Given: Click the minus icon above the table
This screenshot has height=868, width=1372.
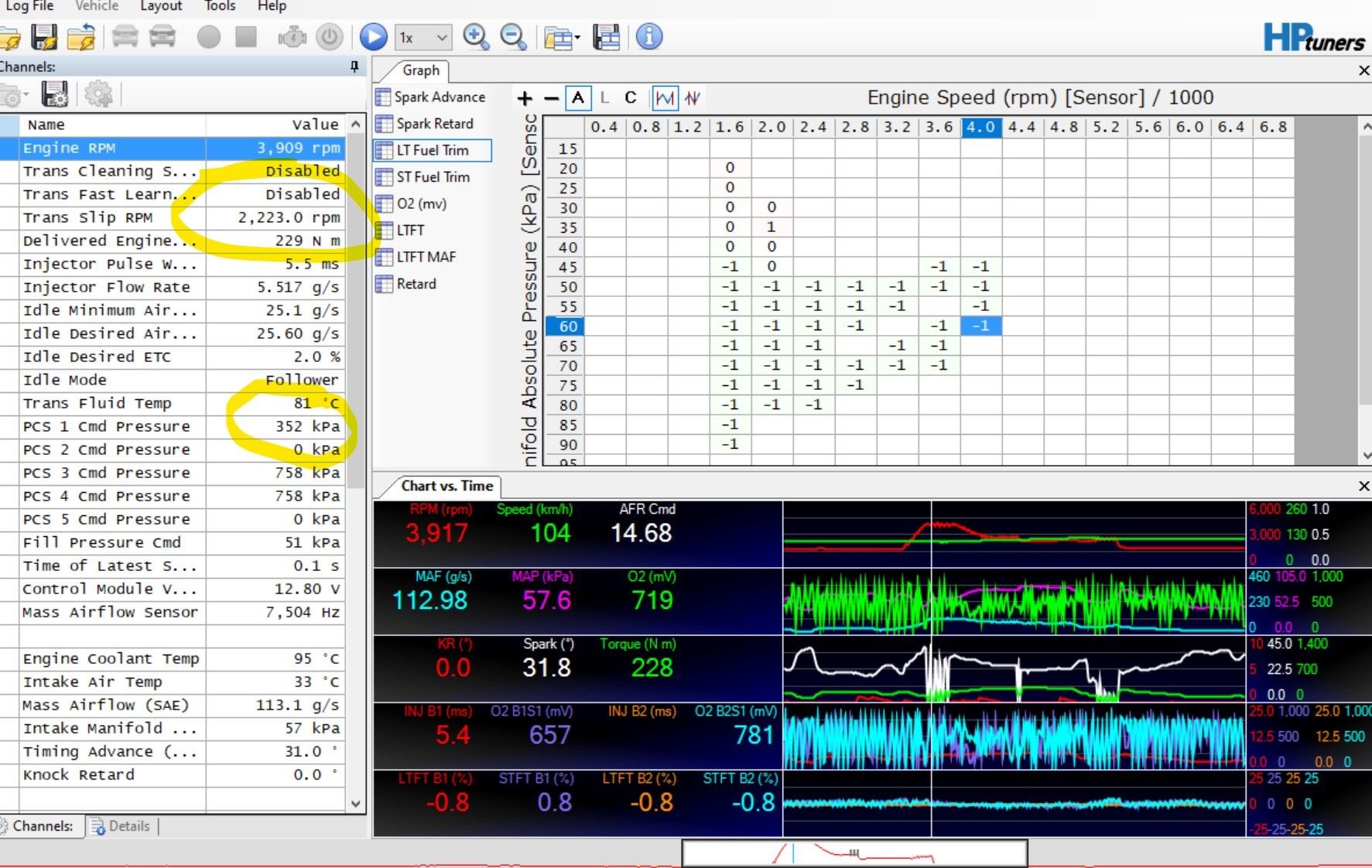Looking at the screenshot, I should click(x=551, y=98).
